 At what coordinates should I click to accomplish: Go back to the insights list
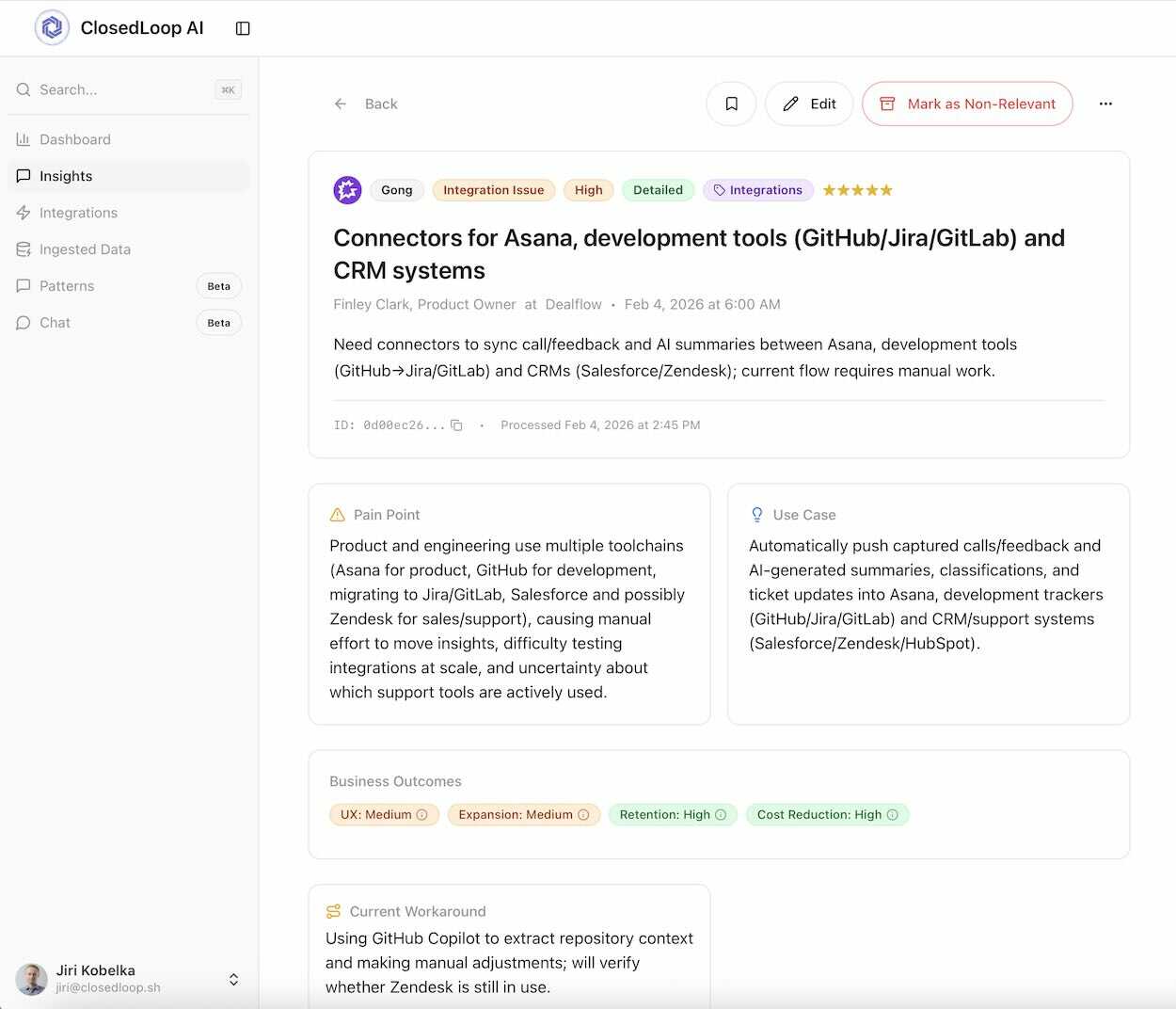click(x=367, y=104)
